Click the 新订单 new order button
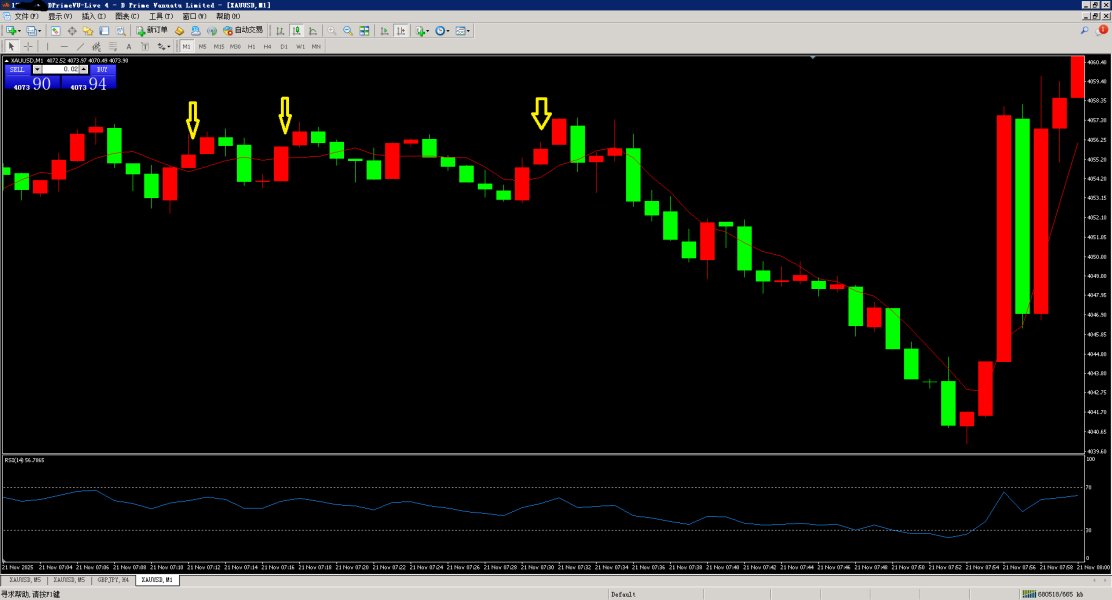Screen dimensions: 1112x600 point(152,30)
